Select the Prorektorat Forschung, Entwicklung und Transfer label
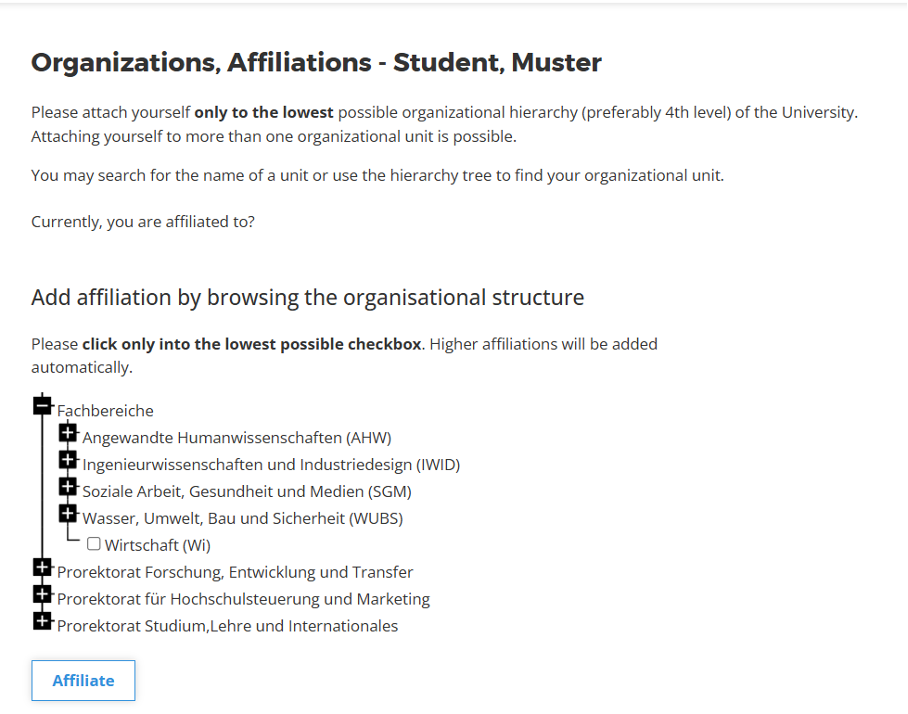Viewport: 908px width, 714px height. pyautogui.click(x=235, y=573)
